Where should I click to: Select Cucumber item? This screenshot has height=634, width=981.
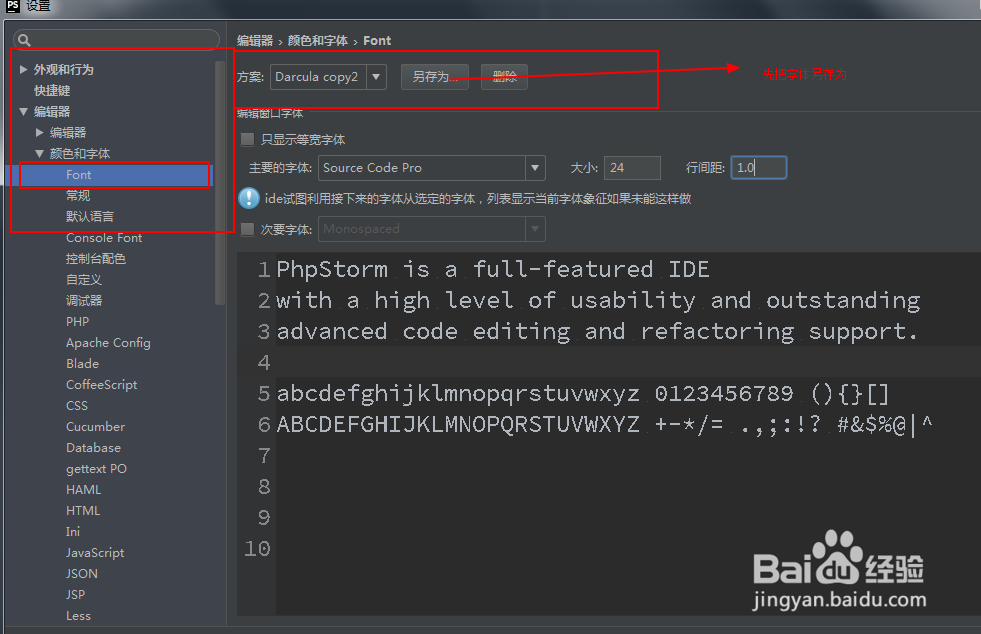coord(95,427)
